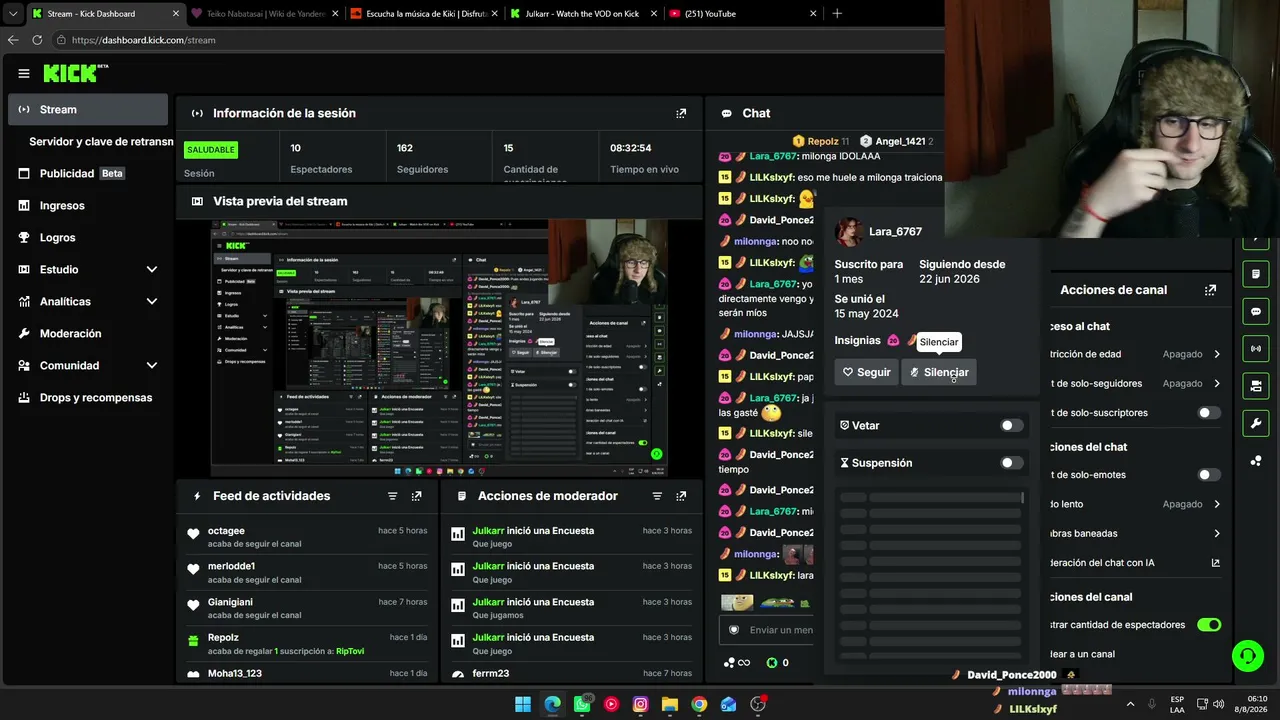Reload the page with the browser refresh button
1280x720 pixels.
[37, 40]
